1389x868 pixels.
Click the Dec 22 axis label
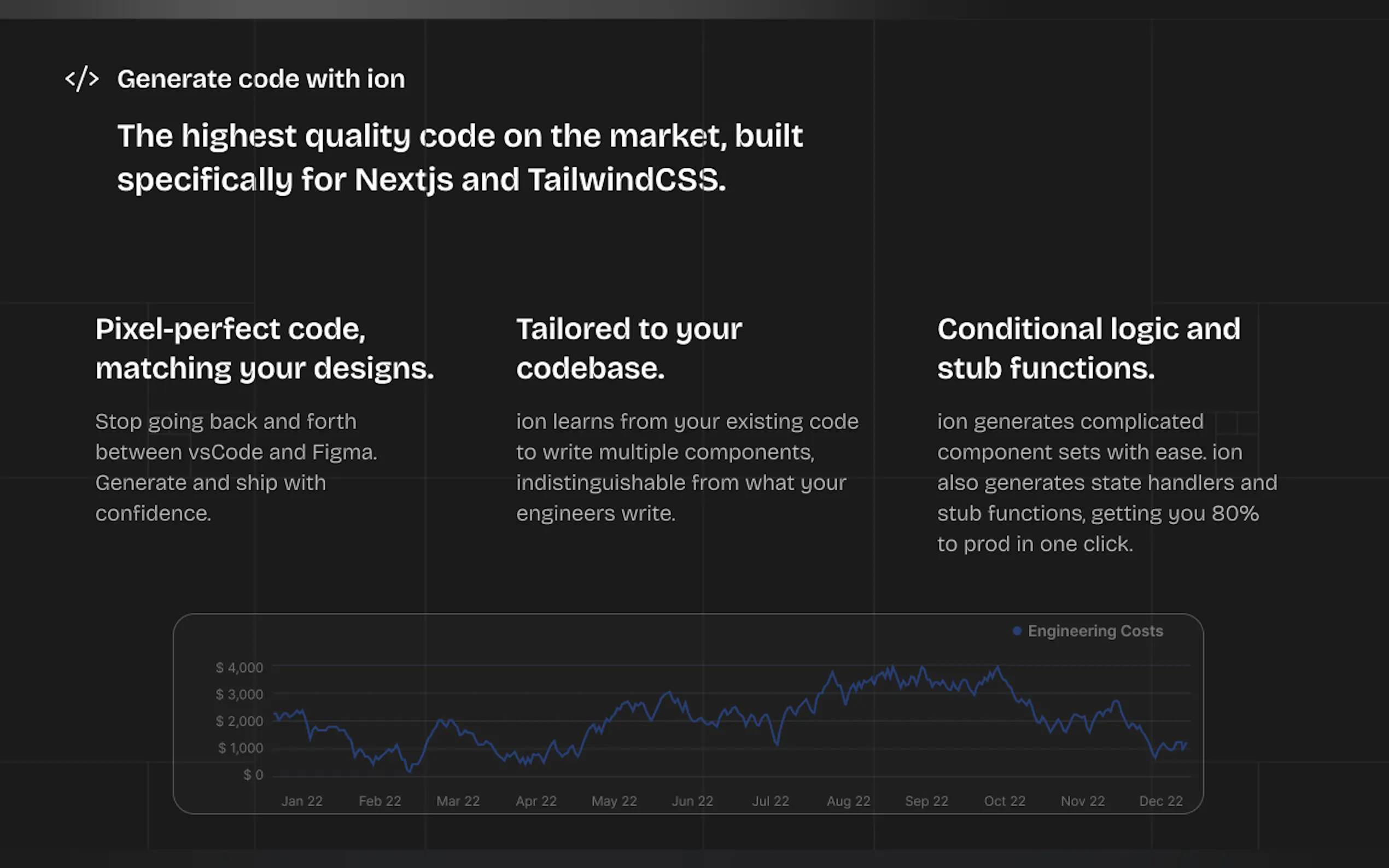coord(1160,801)
